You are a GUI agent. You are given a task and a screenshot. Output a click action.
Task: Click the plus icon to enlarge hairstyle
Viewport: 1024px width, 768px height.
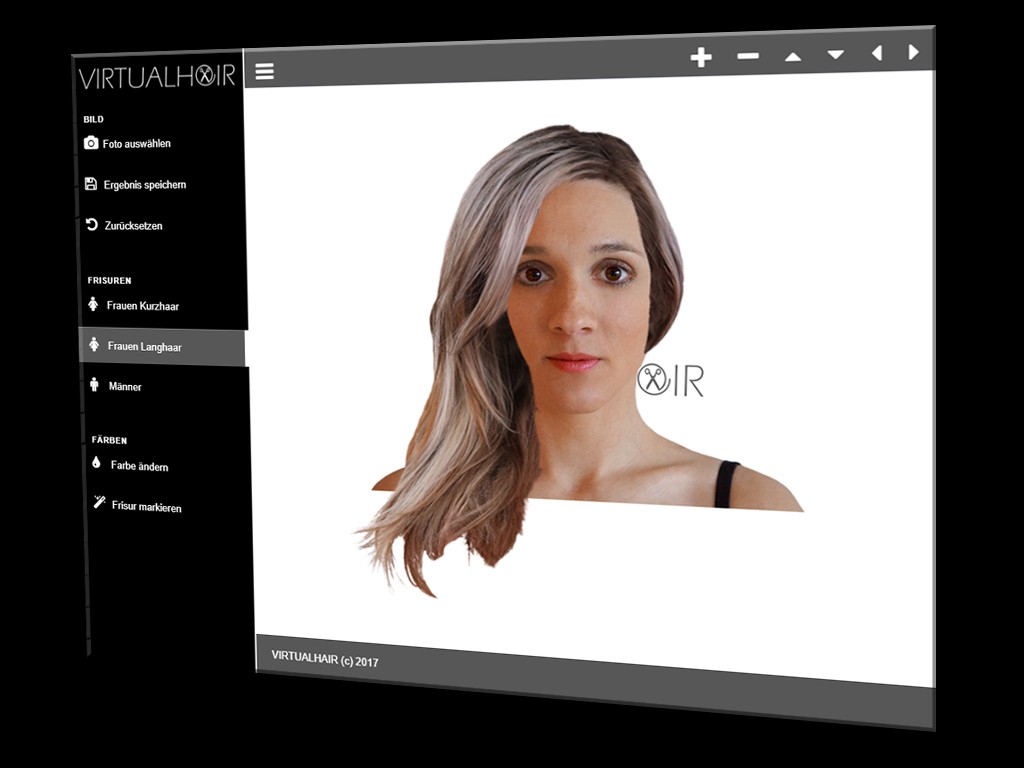click(x=701, y=57)
